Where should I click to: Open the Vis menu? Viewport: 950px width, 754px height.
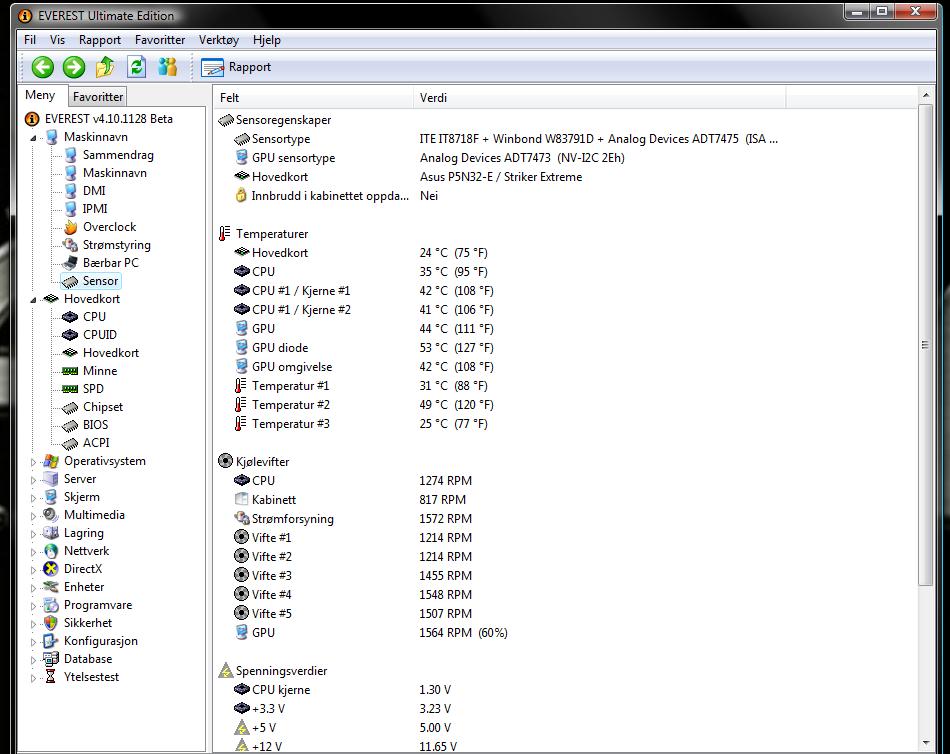(57, 40)
